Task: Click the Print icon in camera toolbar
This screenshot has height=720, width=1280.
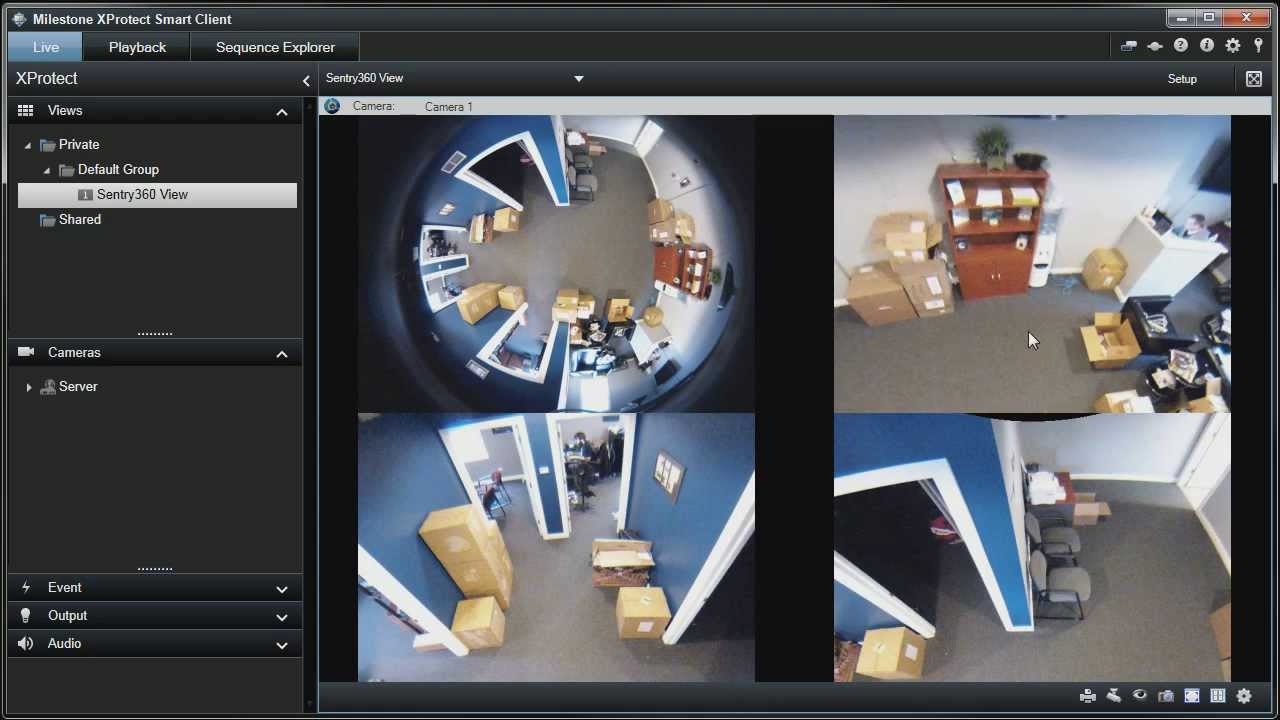Action: [x=1088, y=696]
